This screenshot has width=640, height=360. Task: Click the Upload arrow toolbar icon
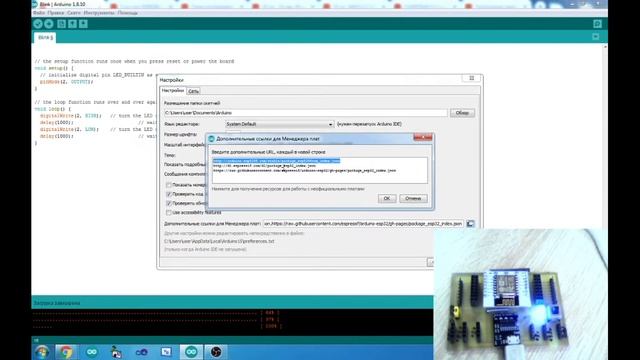point(49,24)
